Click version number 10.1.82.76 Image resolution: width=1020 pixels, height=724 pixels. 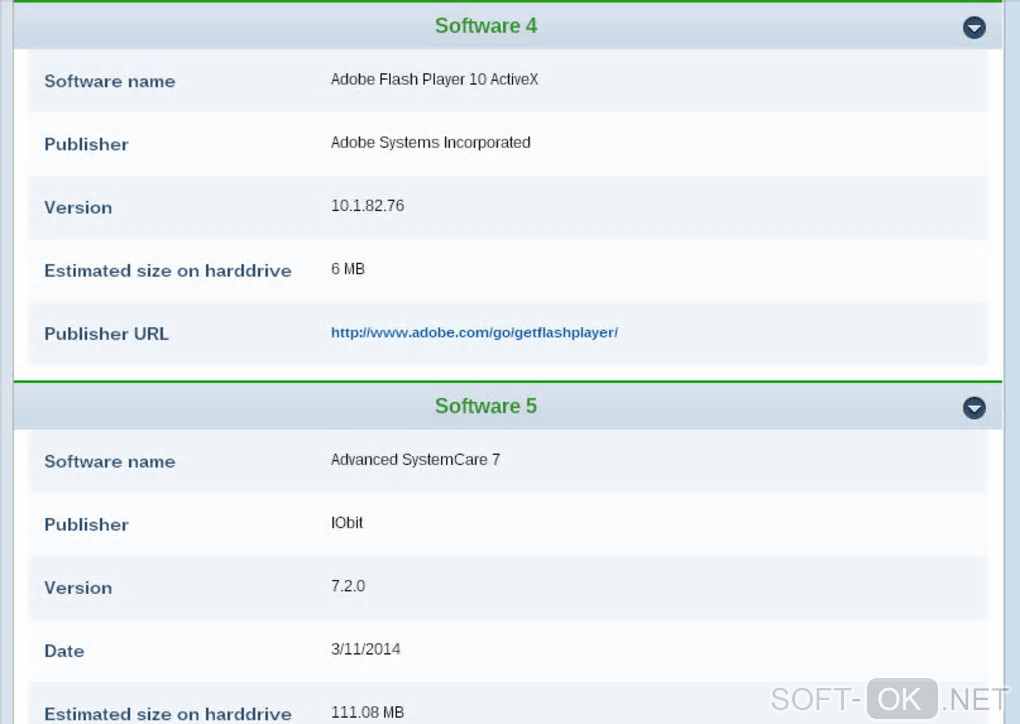click(367, 206)
